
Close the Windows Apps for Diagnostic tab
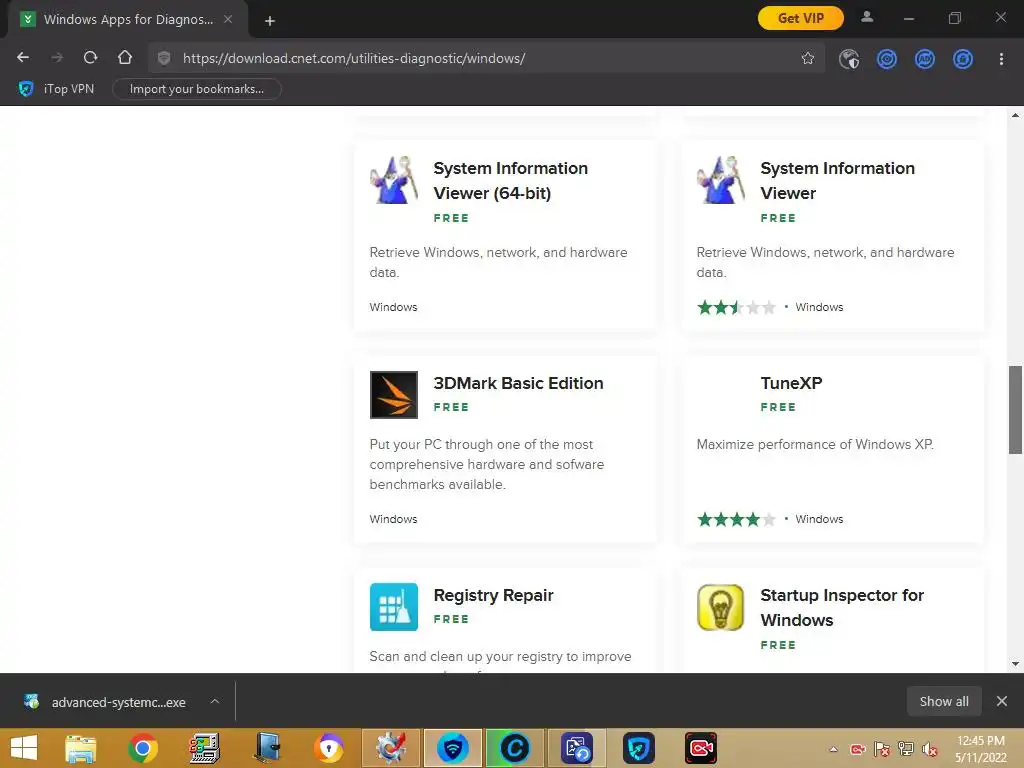pos(228,19)
